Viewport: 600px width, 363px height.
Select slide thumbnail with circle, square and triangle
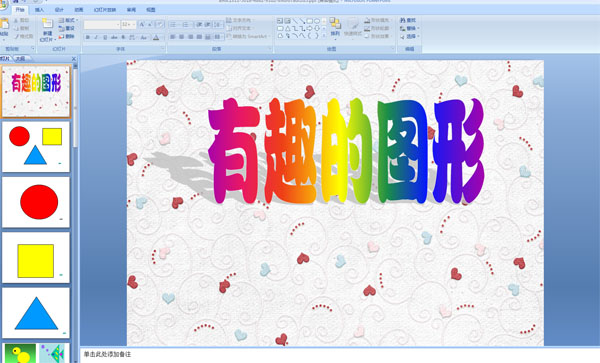pos(36,147)
